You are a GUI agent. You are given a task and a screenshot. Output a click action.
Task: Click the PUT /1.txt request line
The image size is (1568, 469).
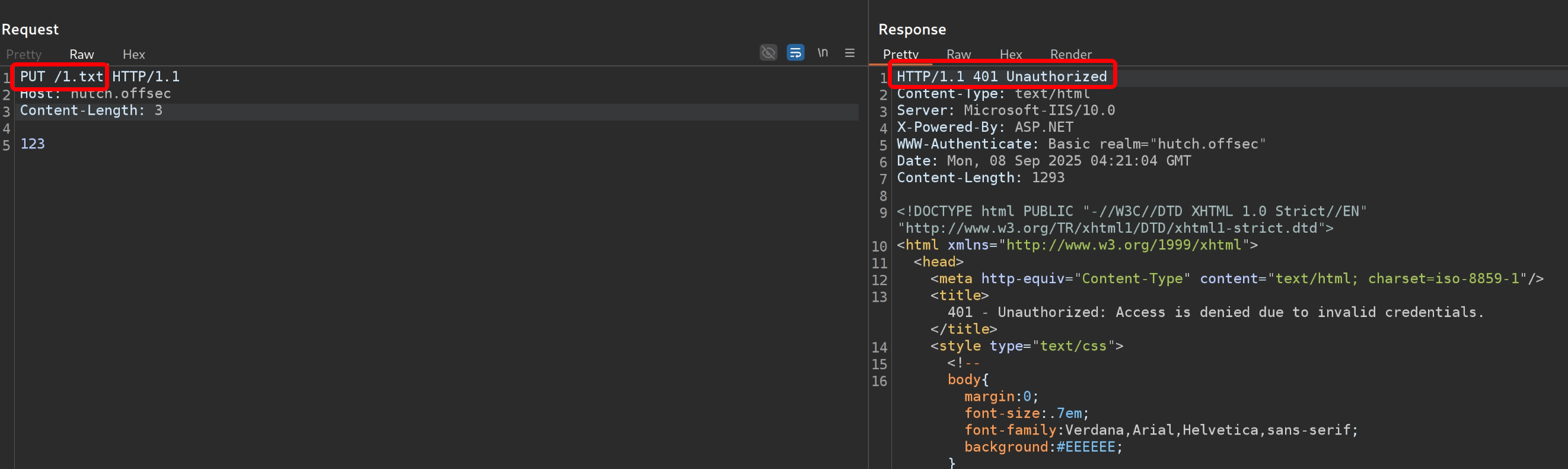(x=62, y=77)
